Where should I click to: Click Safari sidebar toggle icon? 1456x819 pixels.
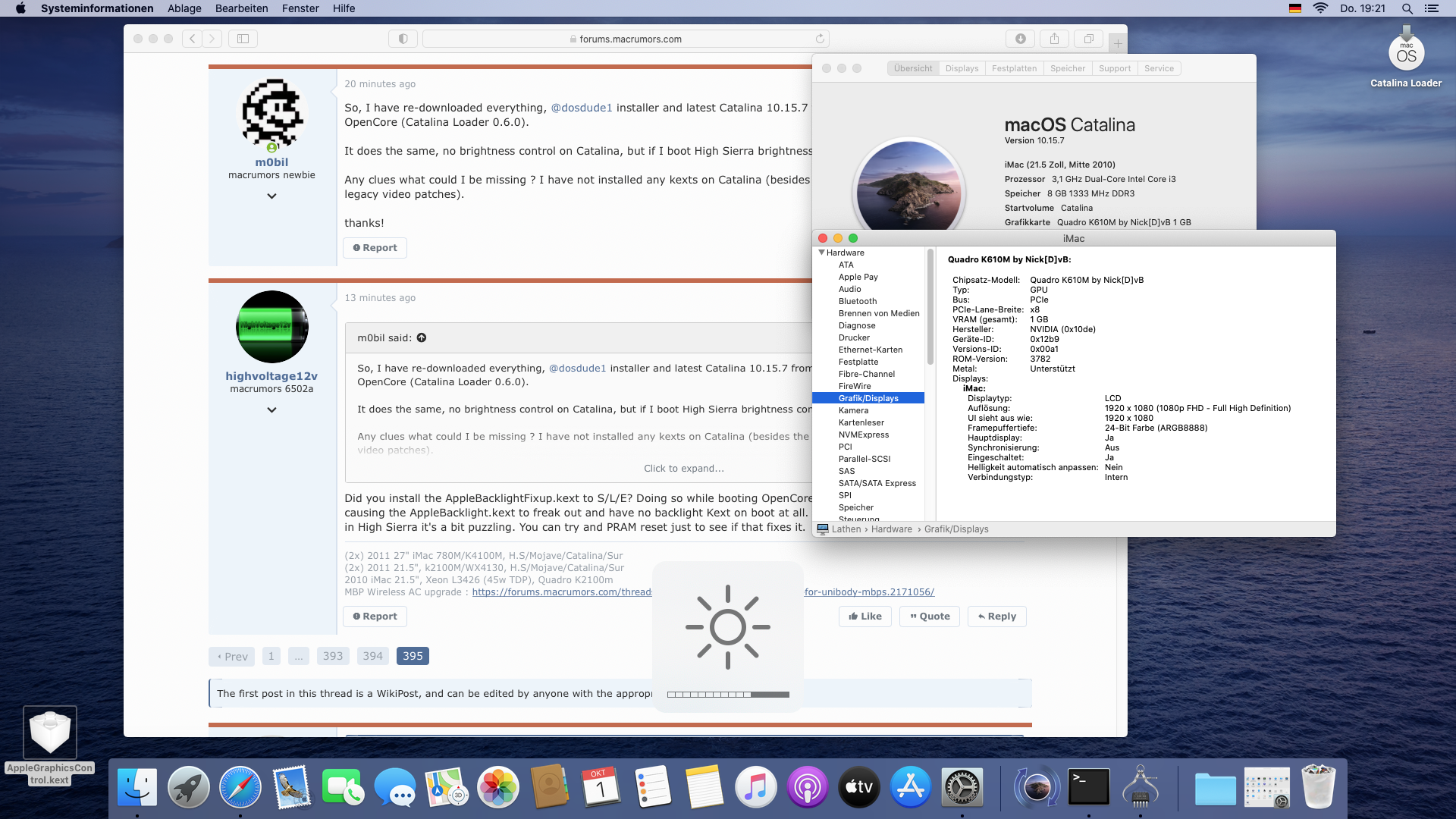[x=243, y=39]
